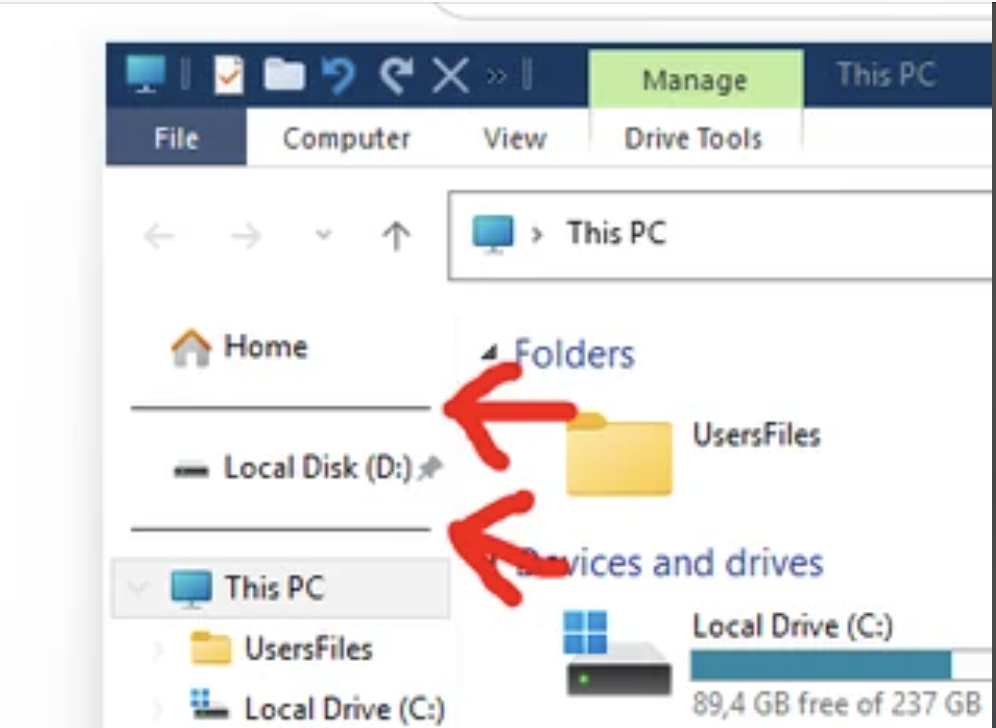Click Local Drive (C:) label in drives
Screen dimensions: 996x728
793,626
